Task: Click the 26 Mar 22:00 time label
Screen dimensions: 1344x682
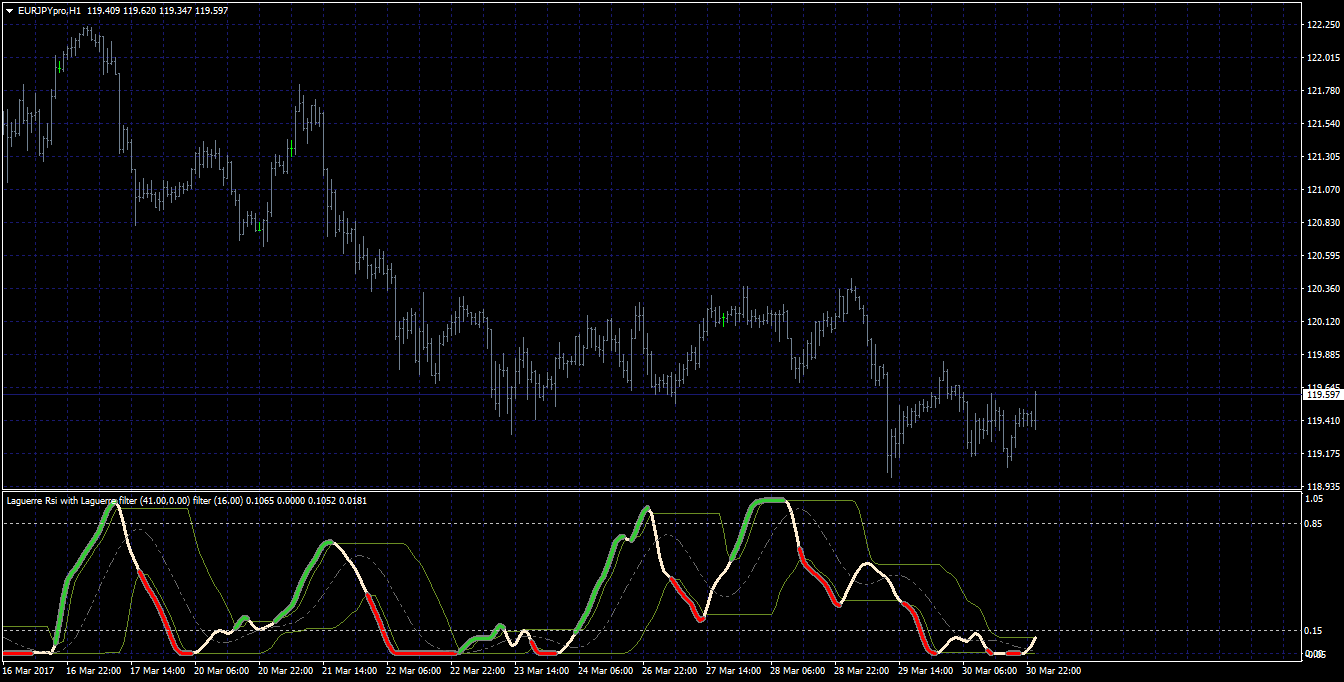Action: (x=671, y=671)
